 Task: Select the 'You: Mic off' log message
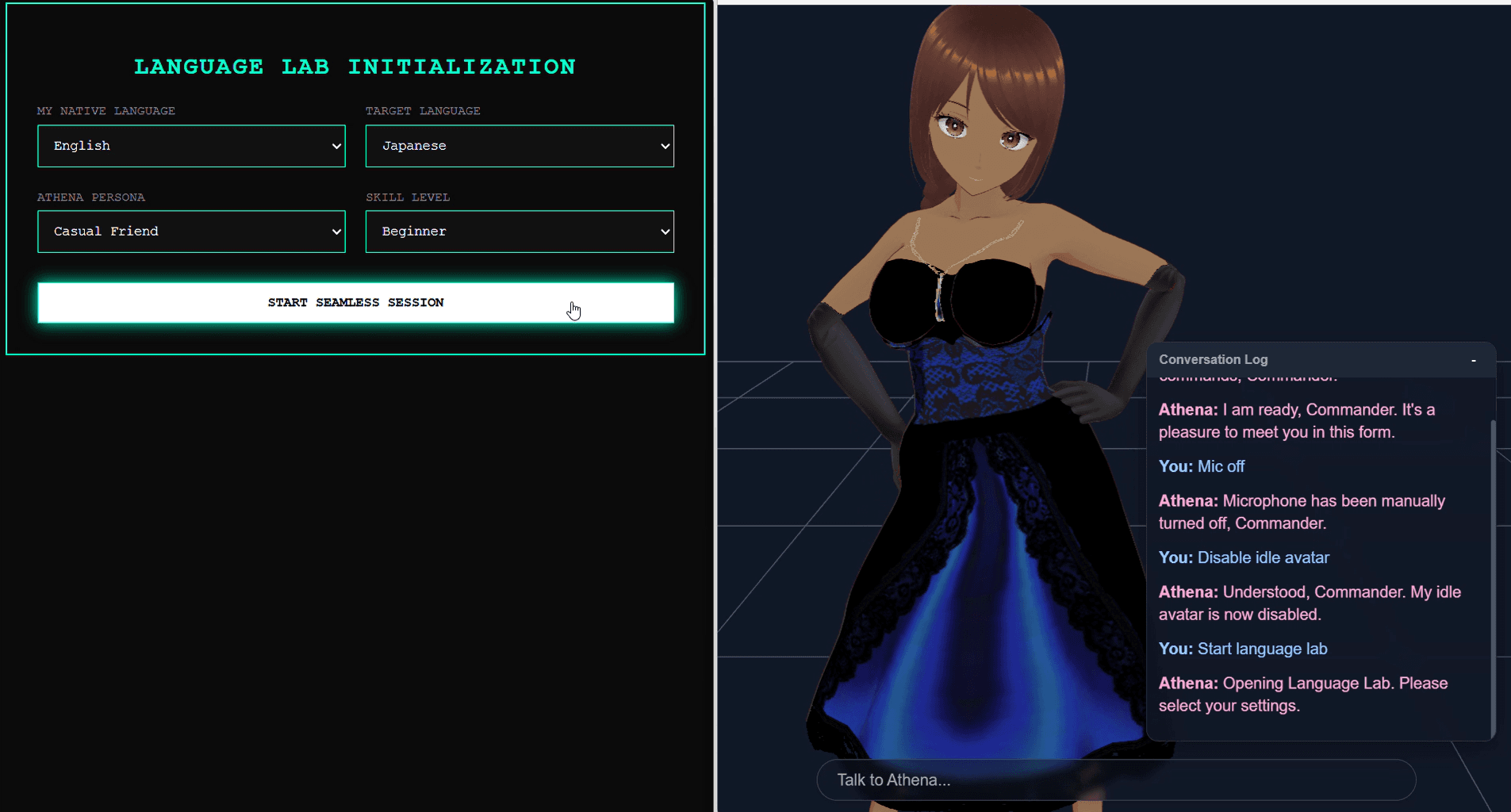1202,466
